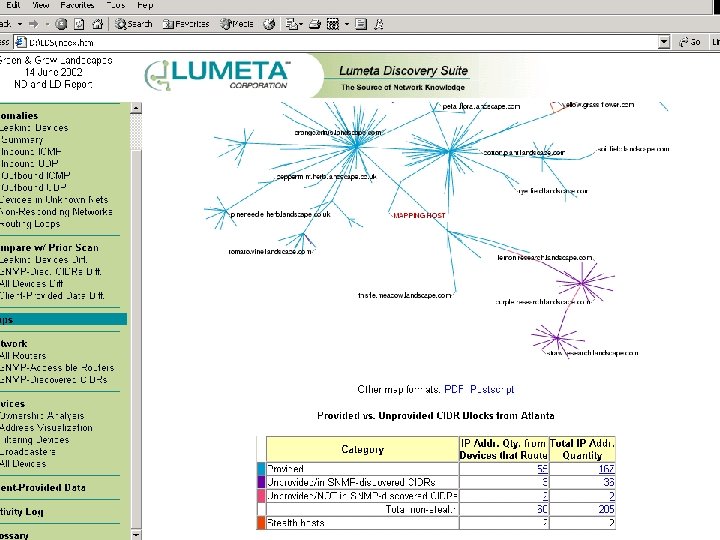This screenshot has height=540, width=720.
Task: Open the All Routers sidebar link
Action: click(x=23, y=355)
